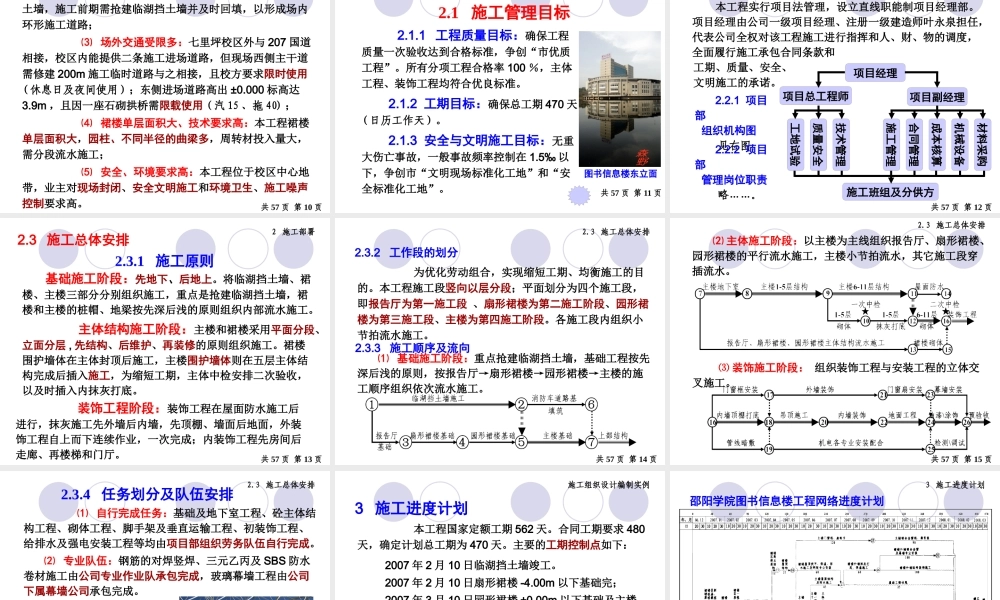The height and width of the screenshot is (600, 1000).
Task: Select the 施工进度计划 slide
Action: [500, 536]
